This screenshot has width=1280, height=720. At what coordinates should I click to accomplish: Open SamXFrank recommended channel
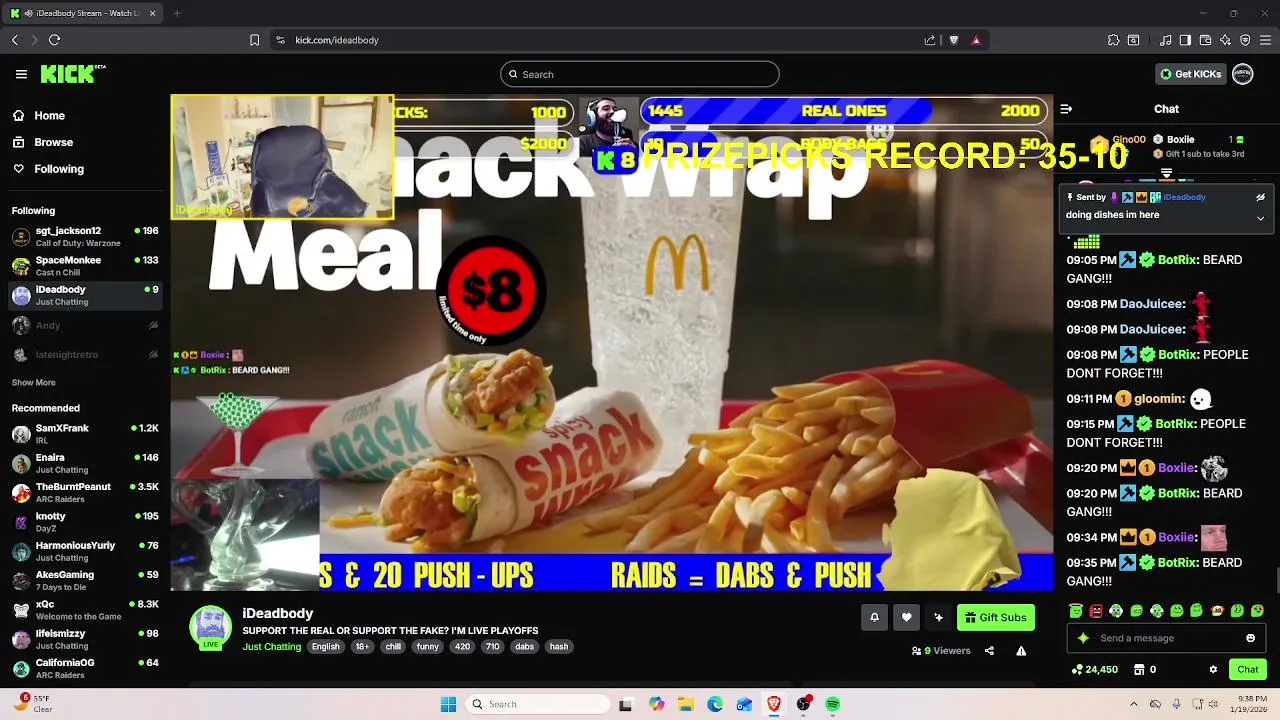click(85, 434)
